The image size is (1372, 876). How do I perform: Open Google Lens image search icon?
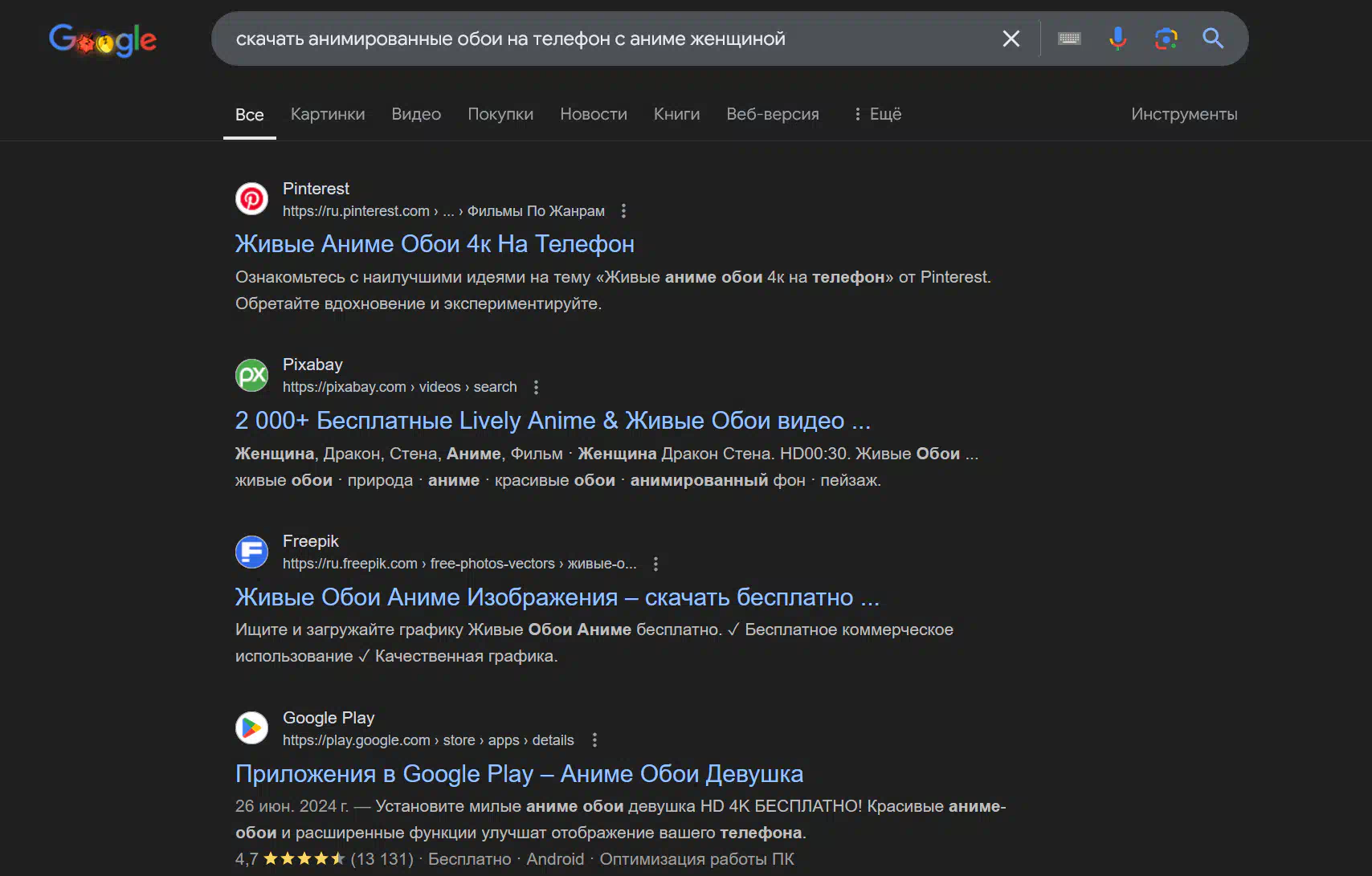(1166, 39)
